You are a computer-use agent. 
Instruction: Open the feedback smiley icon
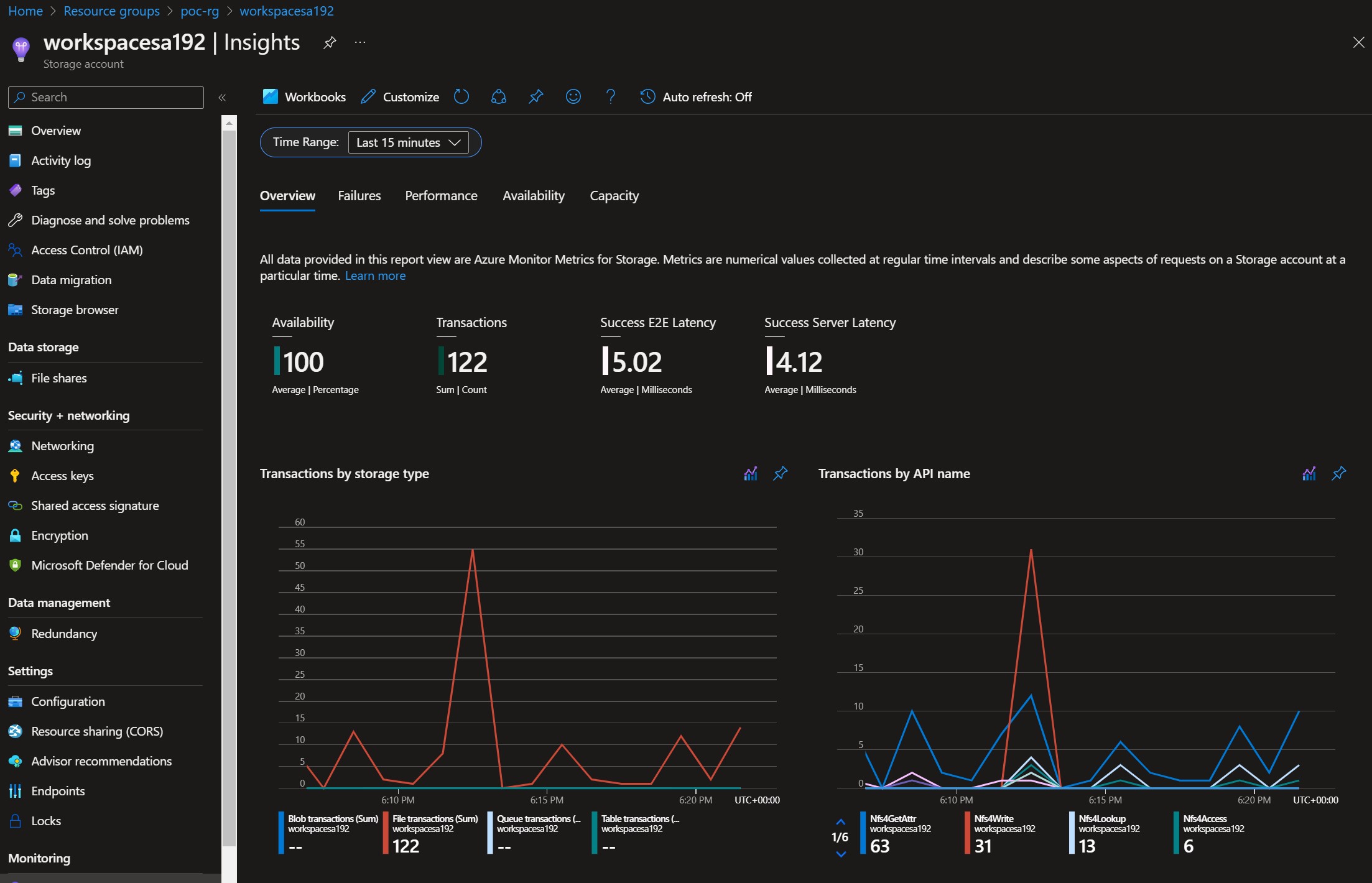click(573, 96)
